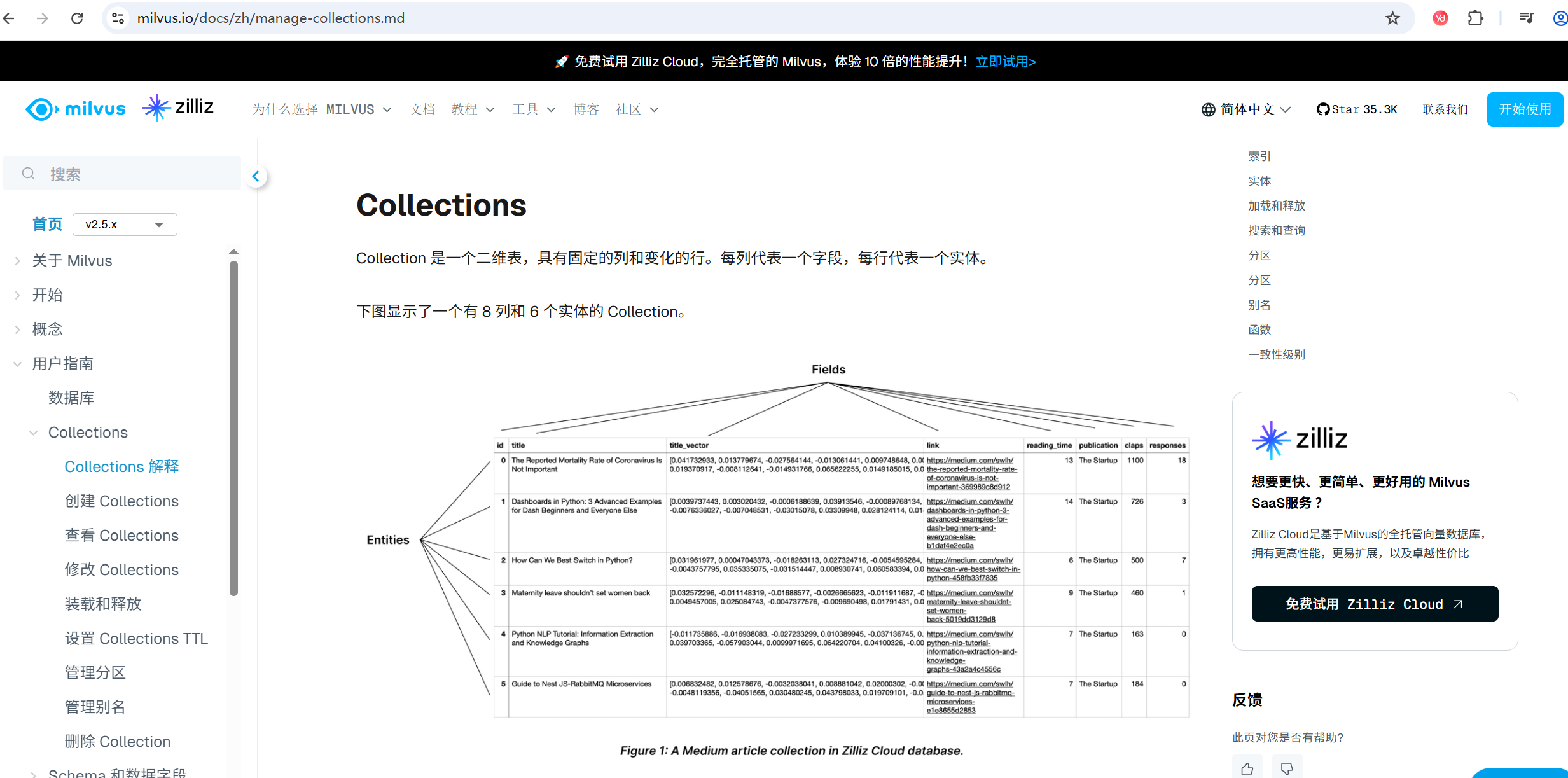The height and width of the screenshot is (778, 1568).
Task: Open the browser extensions puzzle icon
Action: [x=1476, y=18]
